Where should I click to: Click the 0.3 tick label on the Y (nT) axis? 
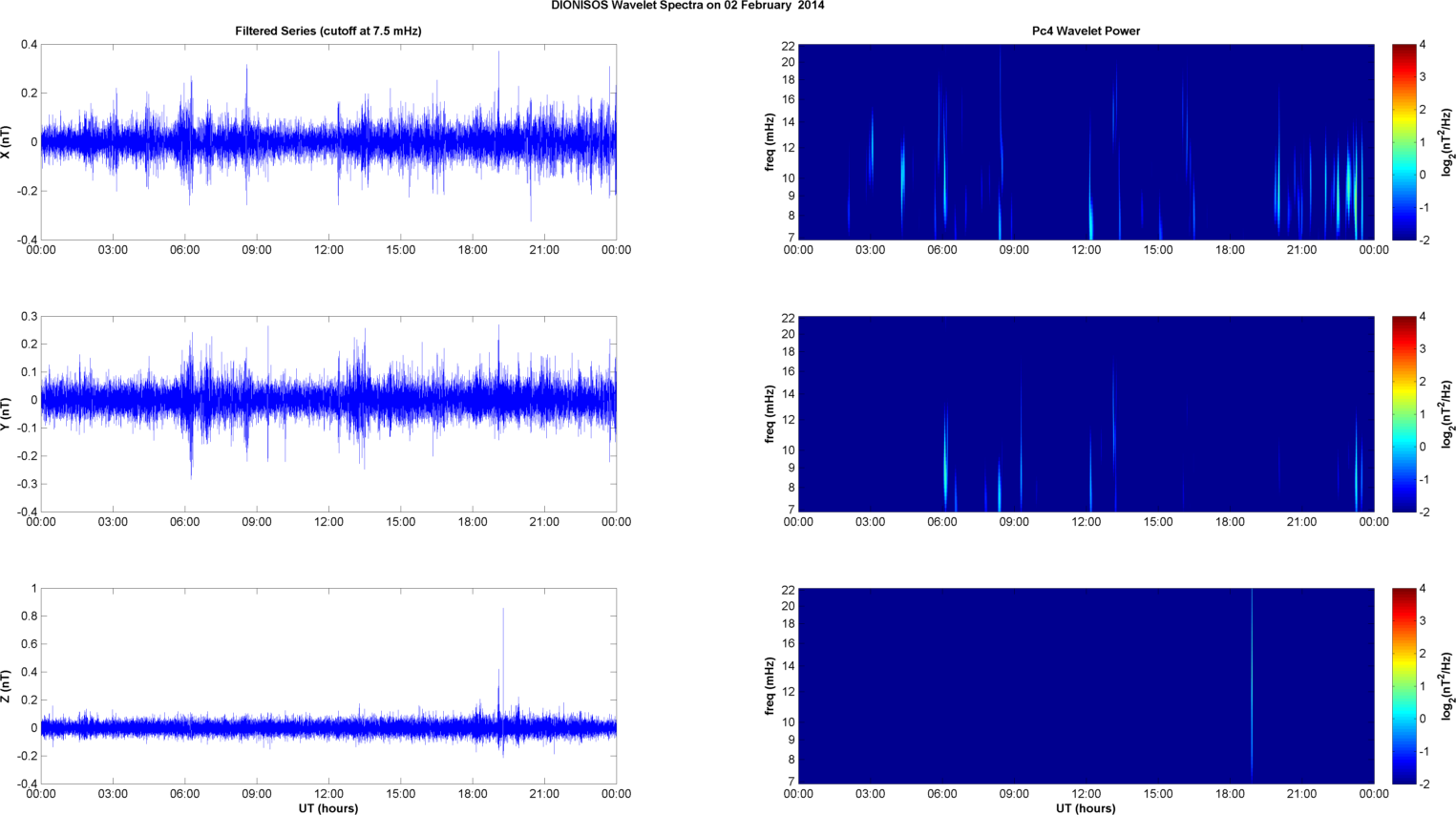[29, 317]
